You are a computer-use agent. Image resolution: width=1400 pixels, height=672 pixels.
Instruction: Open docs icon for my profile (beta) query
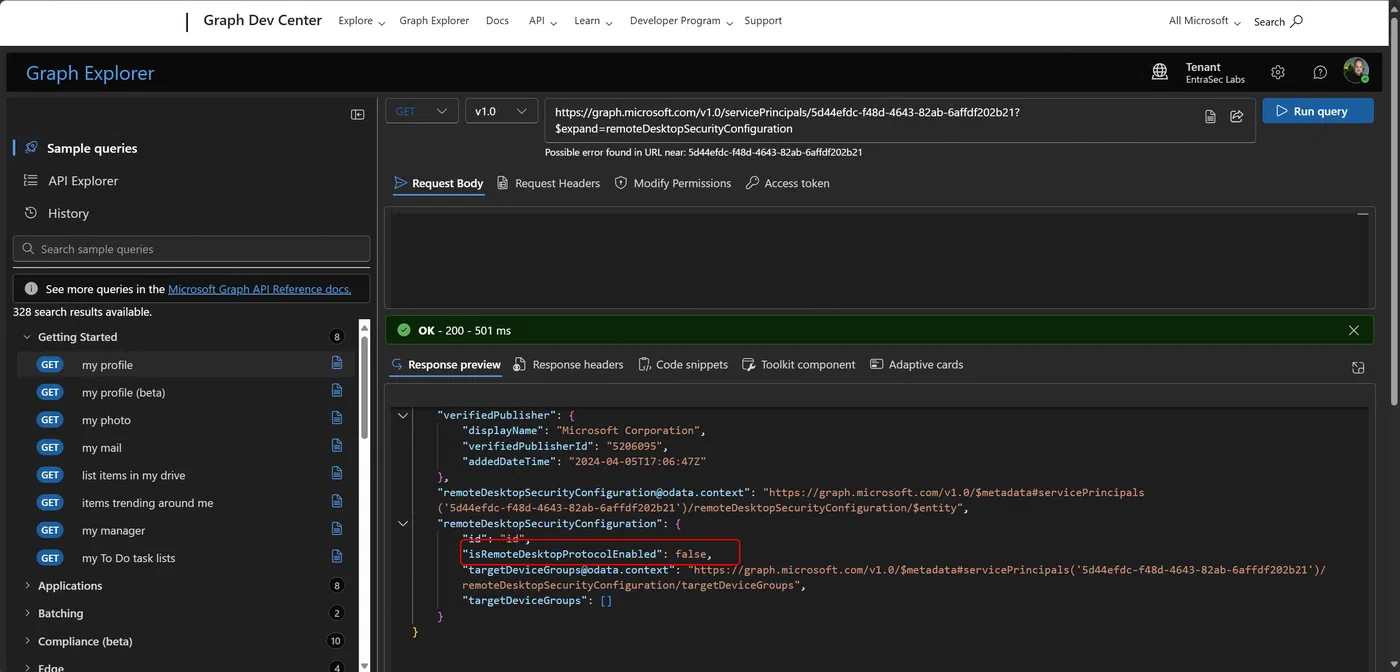tap(337, 392)
